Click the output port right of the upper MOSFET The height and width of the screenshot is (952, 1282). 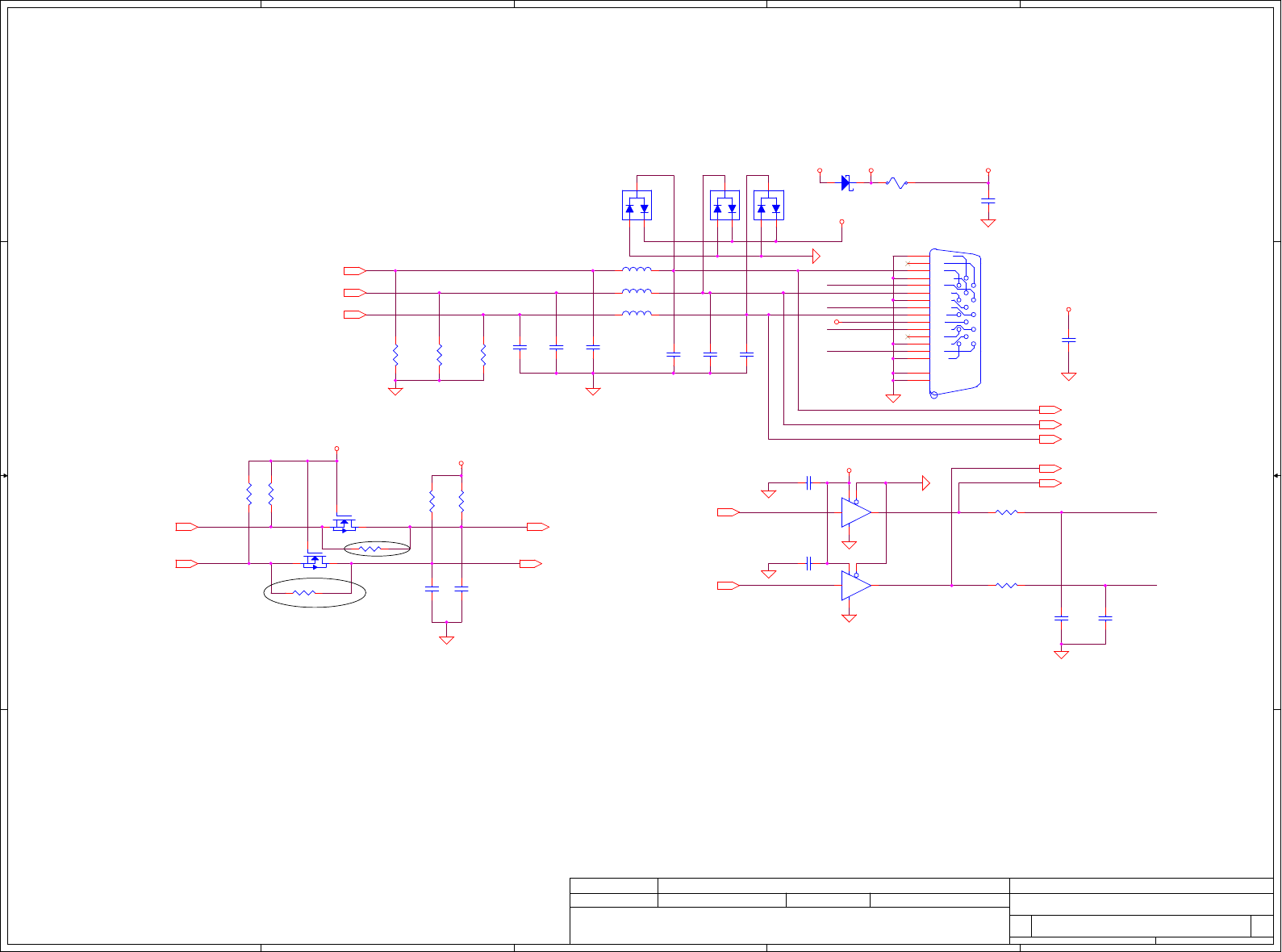[x=538, y=527]
